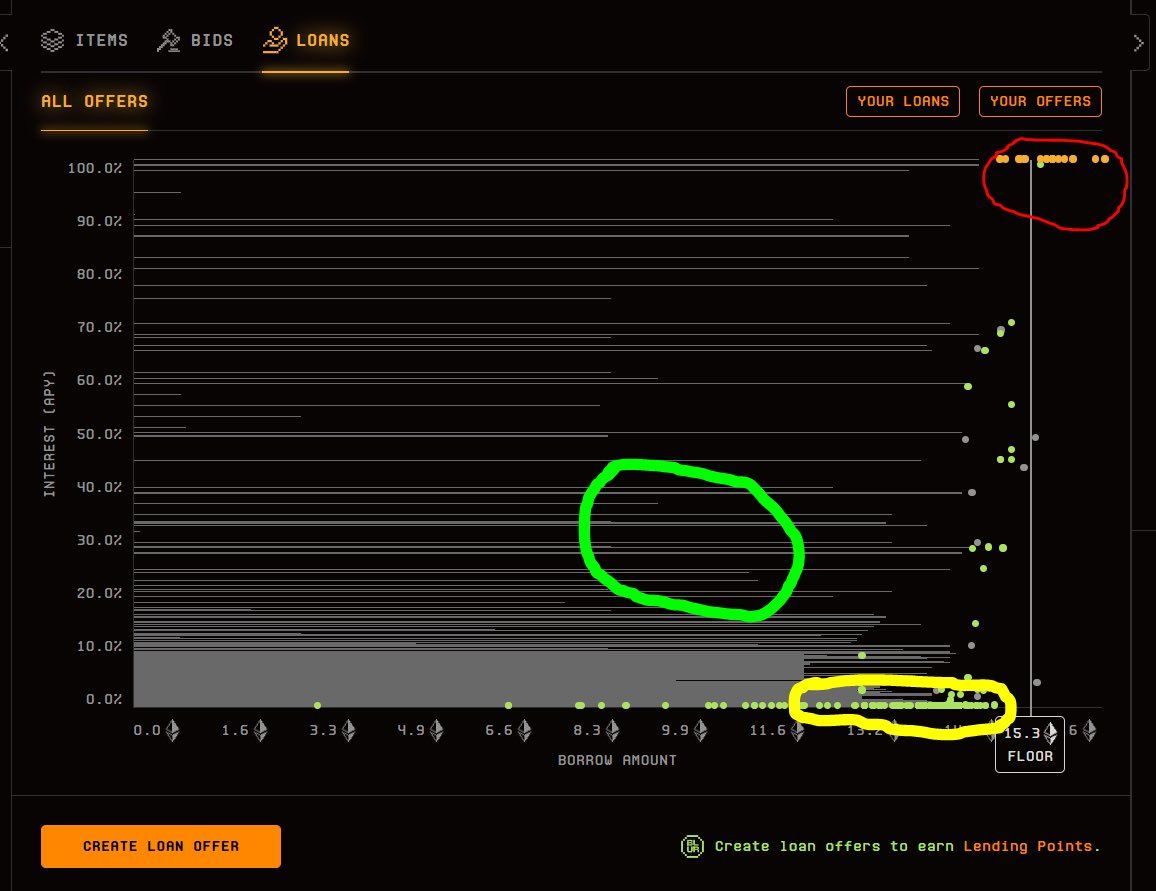
Task: Click the ETH icon beside 9.9
Action: pyautogui.click(x=700, y=730)
